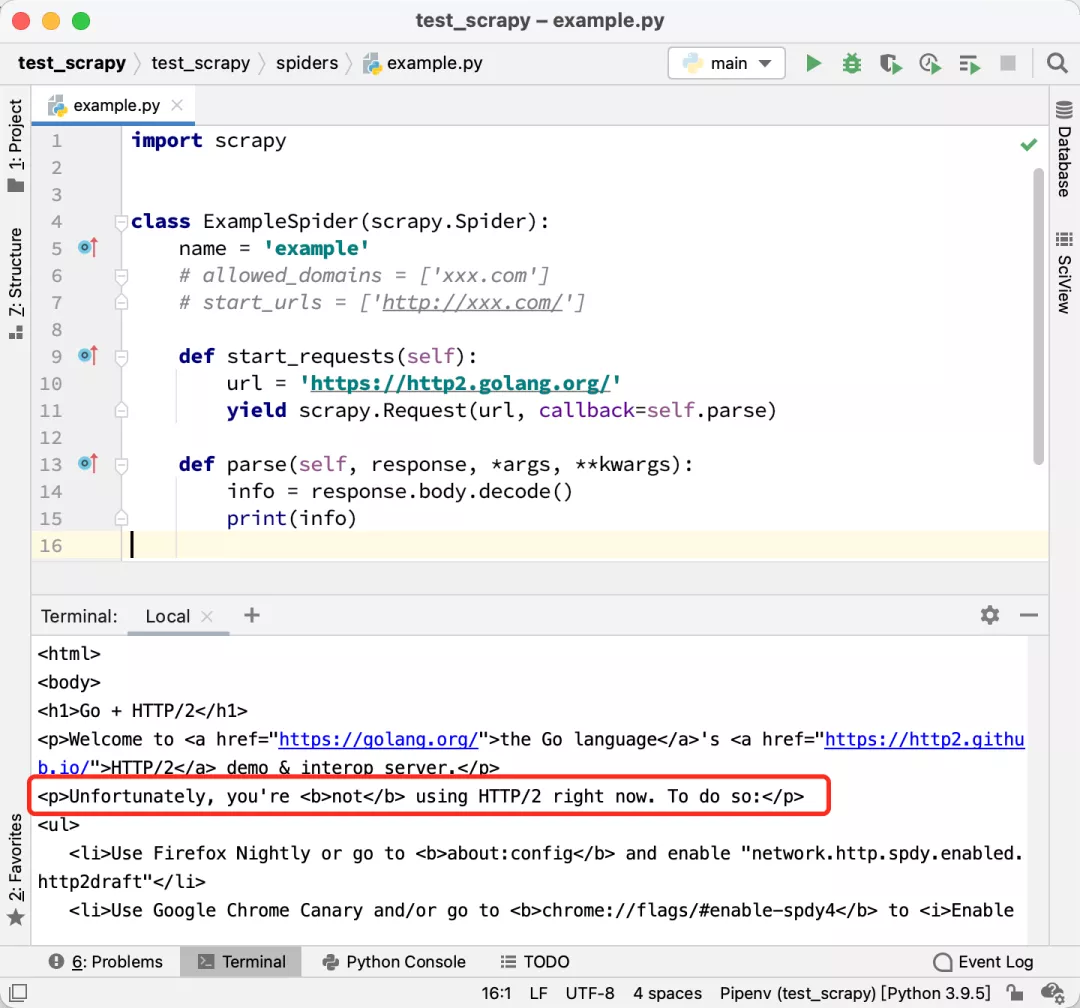Screen dimensions: 1080x1008
Task: Click the concurrency diagram run icon
Action: point(969,65)
